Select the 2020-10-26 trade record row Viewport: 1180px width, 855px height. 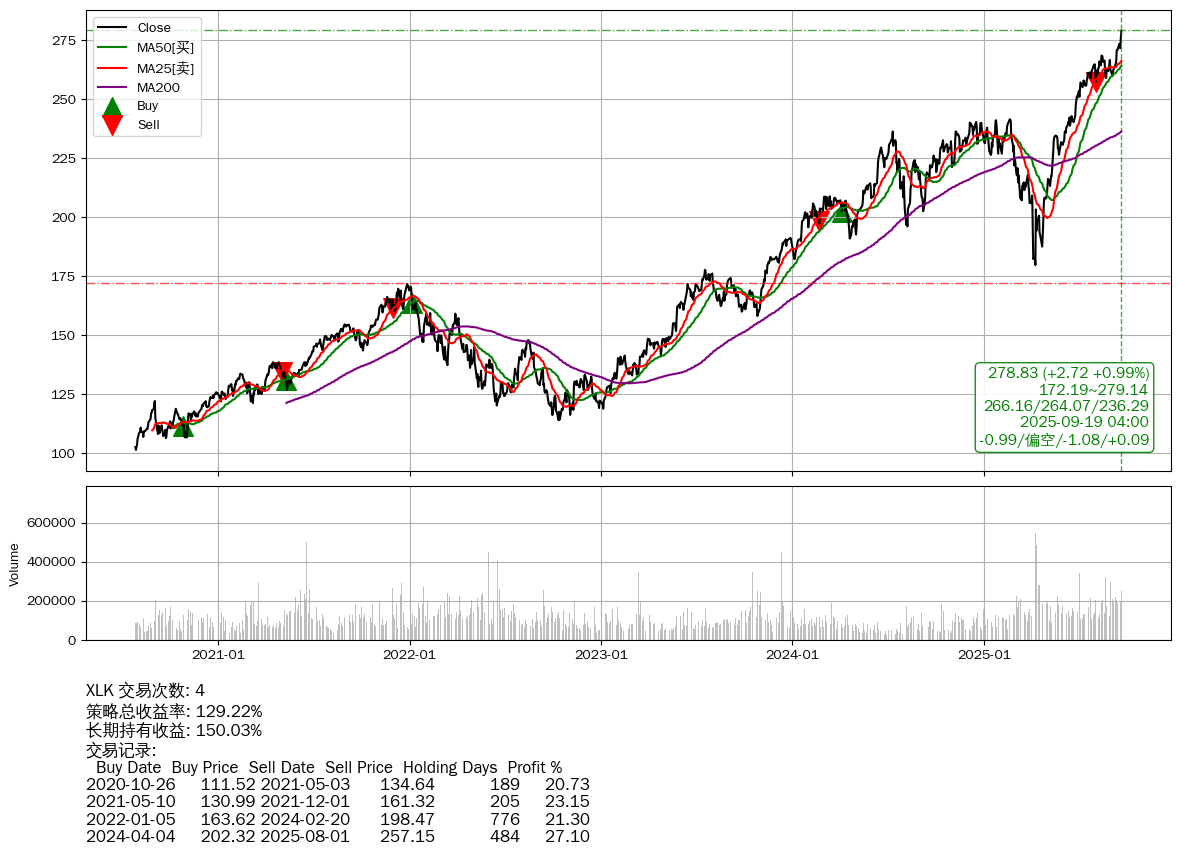point(337,785)
